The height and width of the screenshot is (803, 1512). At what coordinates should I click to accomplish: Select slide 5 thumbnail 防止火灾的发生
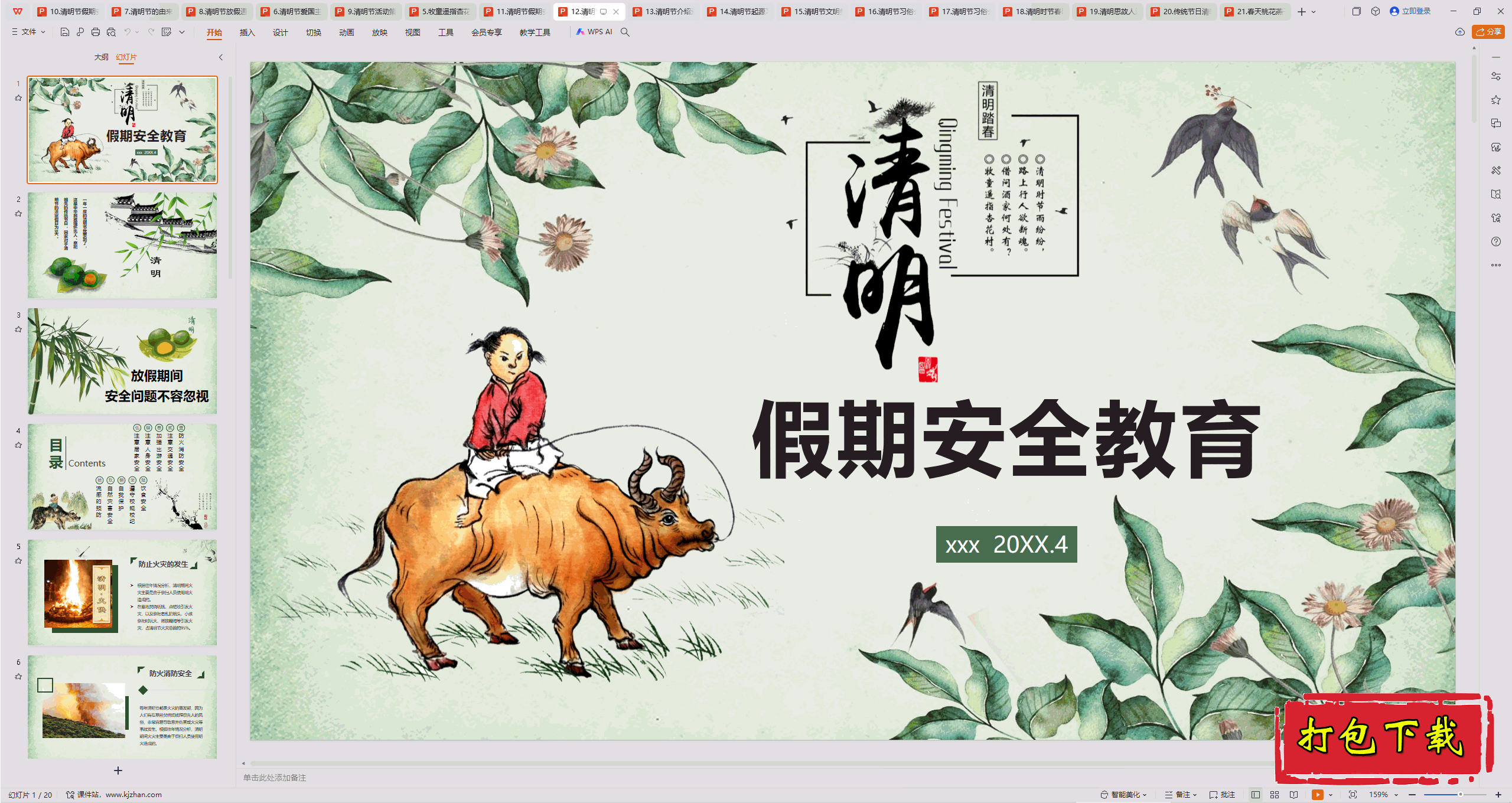122,592
